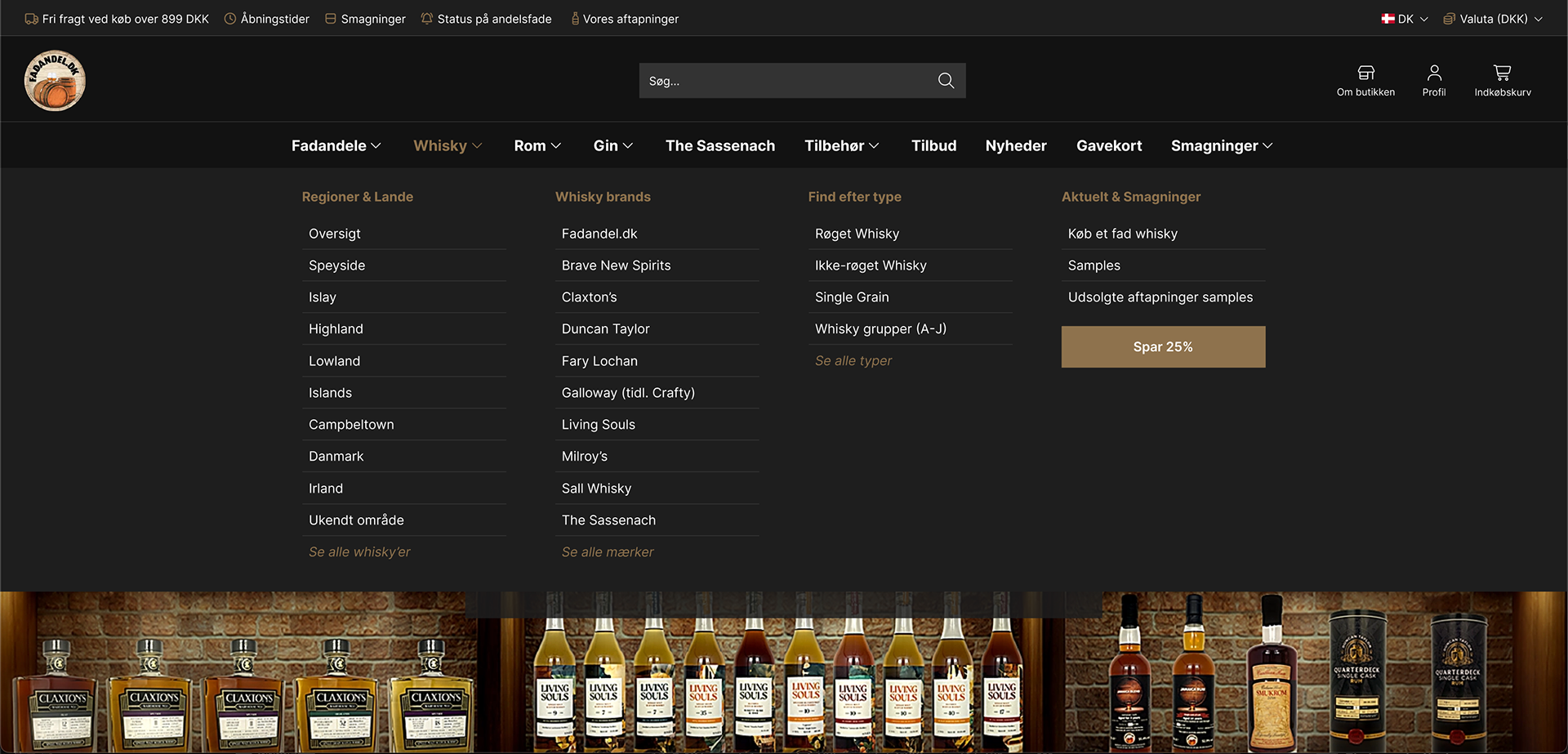
Task: Expand the Smagninger navigation menu
Action: click(x=1222, y=145)
